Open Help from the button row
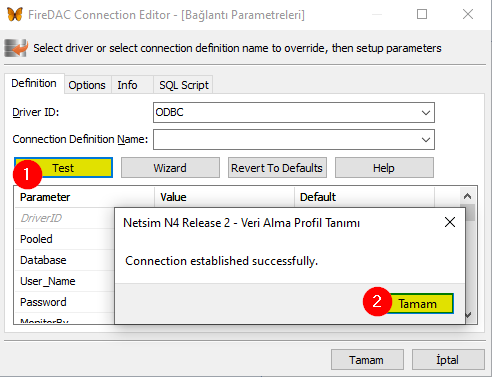The width and height of the screenshot is (492, 377). pyautogui.click(x=384, y=168)
